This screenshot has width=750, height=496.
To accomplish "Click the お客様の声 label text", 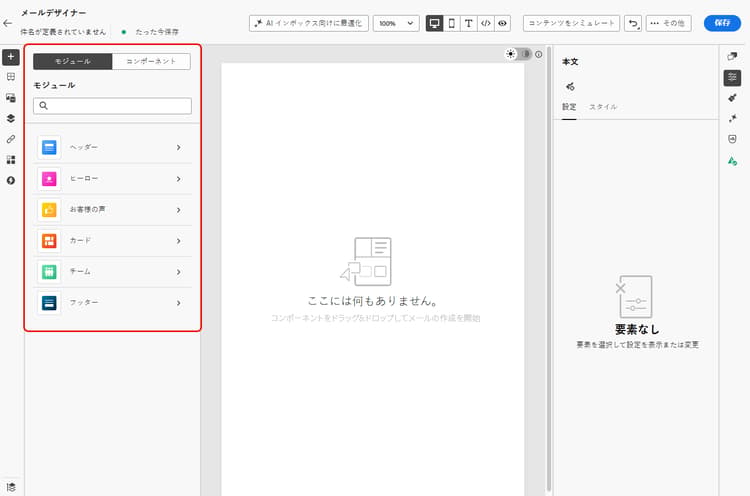I will pos(88,209).
